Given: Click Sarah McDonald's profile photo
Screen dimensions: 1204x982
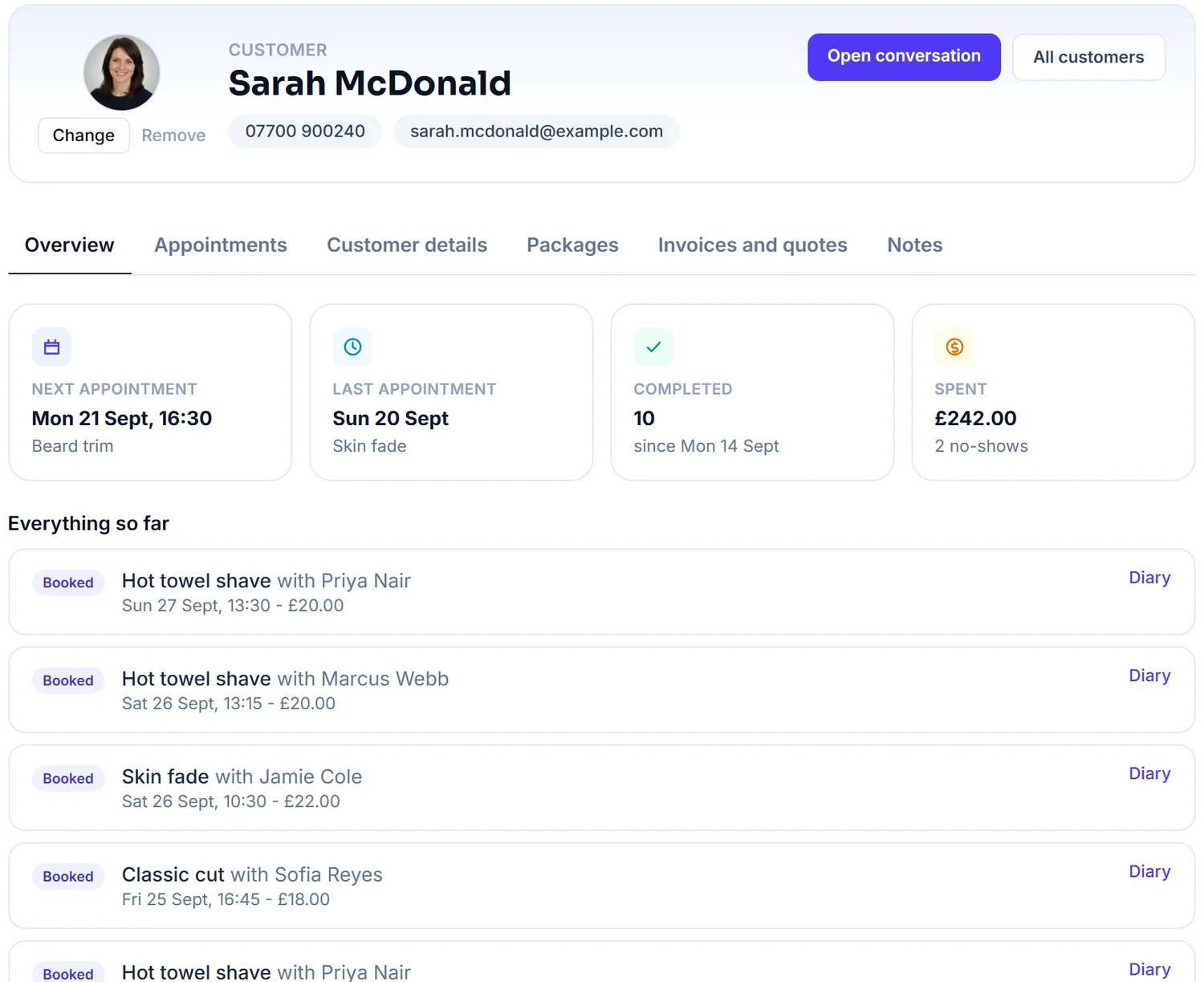Looking at the screenshot, I should [122, 72].
